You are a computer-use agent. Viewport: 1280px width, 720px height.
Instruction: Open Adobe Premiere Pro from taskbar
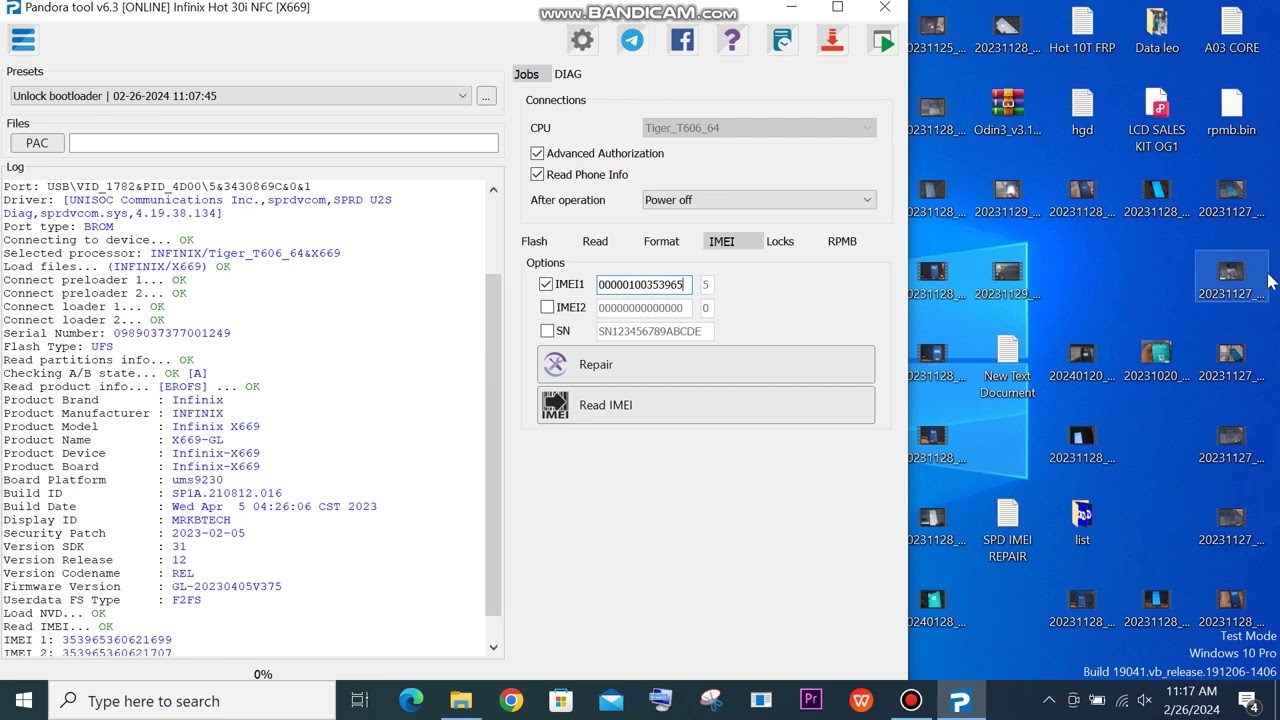pos(811,700)
